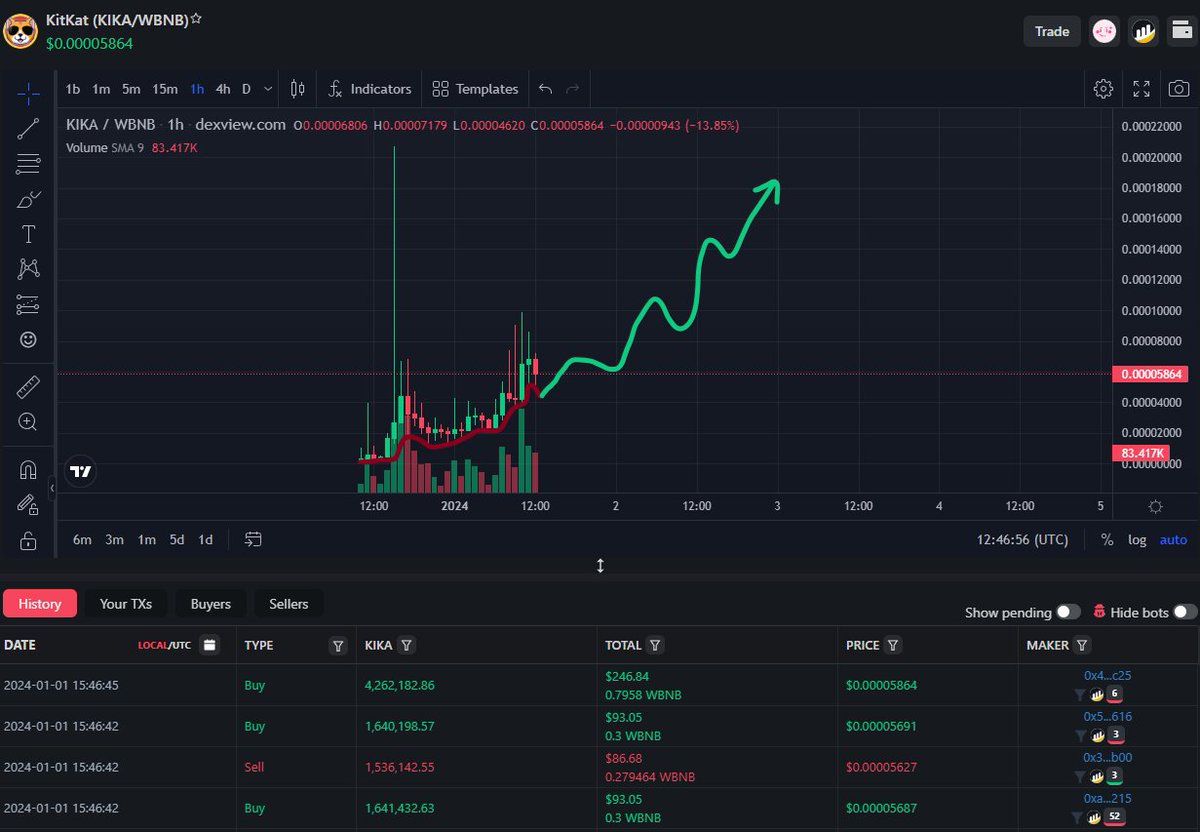Open the emoji icons tool
Viewport: 1200px width, 832px height.
28,340
